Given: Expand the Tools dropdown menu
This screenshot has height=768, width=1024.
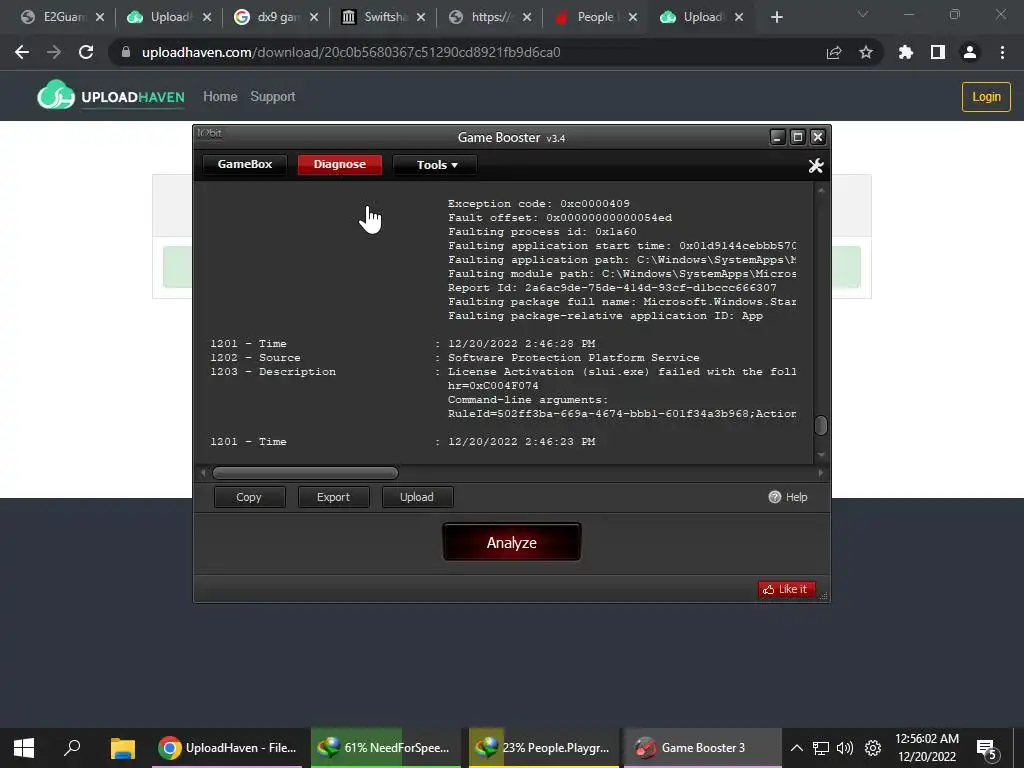Looking at the screenshot, I should coord(436,165).
